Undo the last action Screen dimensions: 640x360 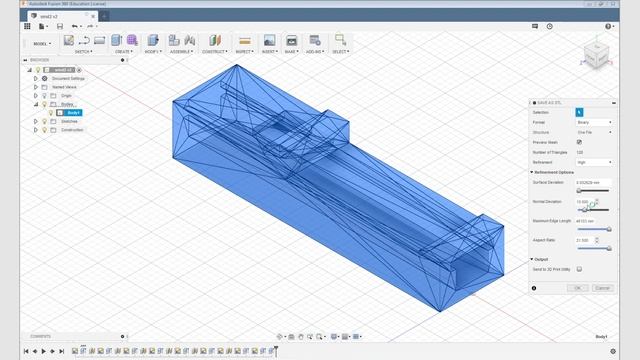[75, 26]
